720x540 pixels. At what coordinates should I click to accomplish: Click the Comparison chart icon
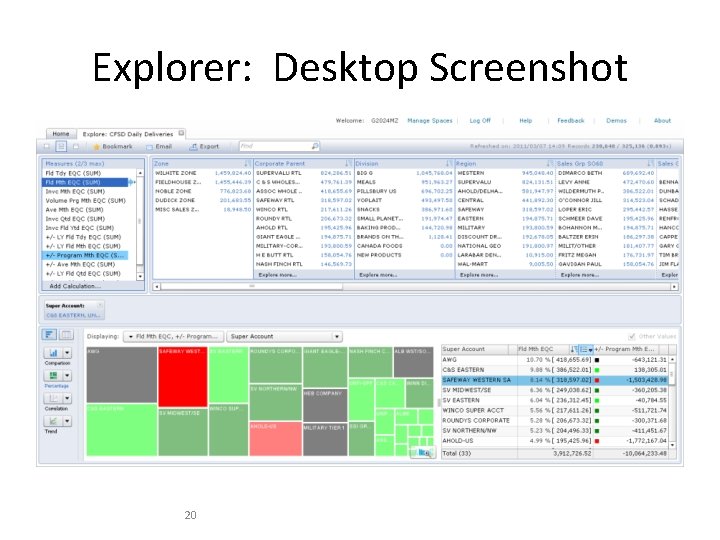(x=53, y=353)
